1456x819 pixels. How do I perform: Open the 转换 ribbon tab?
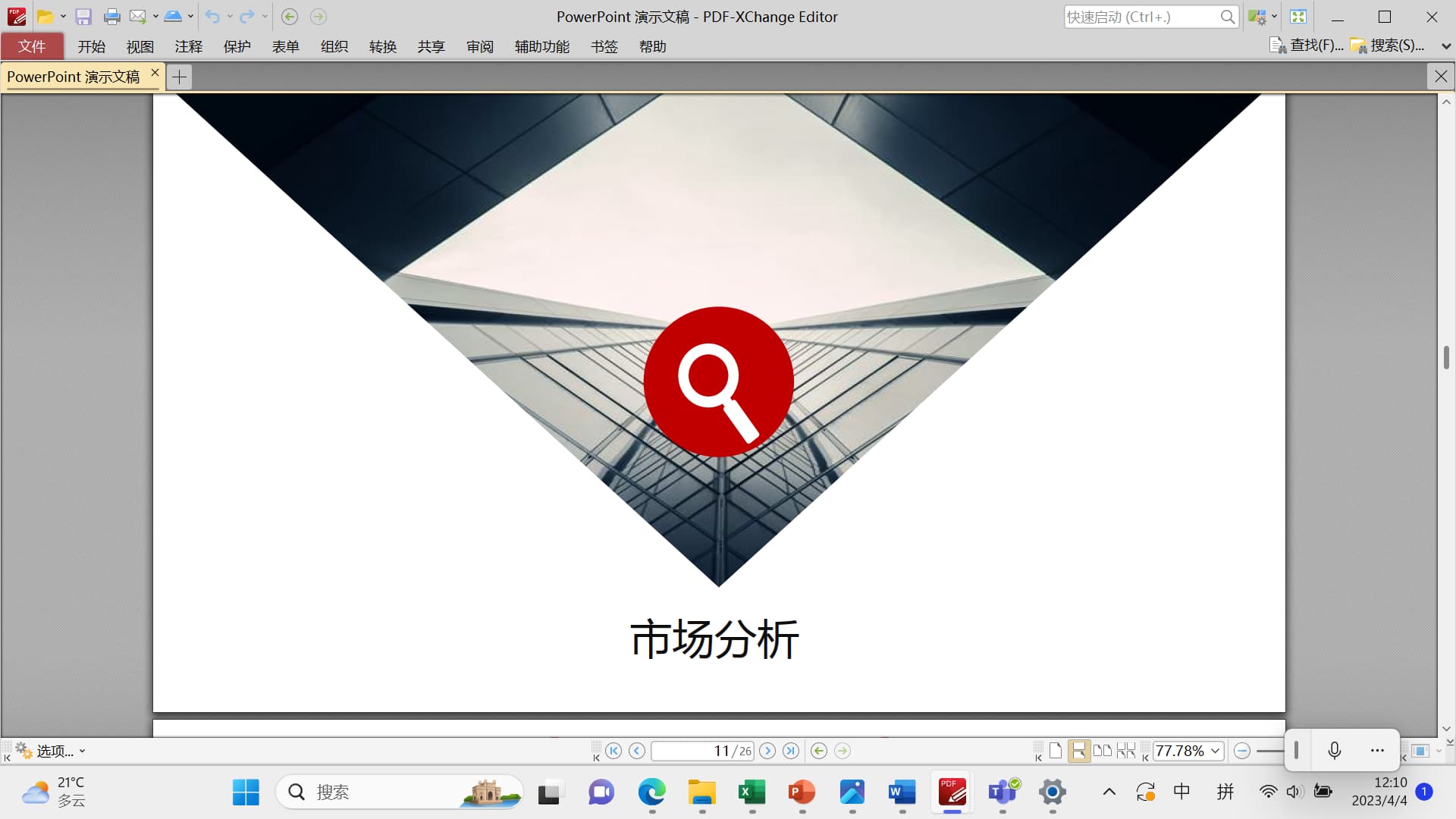[x=382, y=47]
